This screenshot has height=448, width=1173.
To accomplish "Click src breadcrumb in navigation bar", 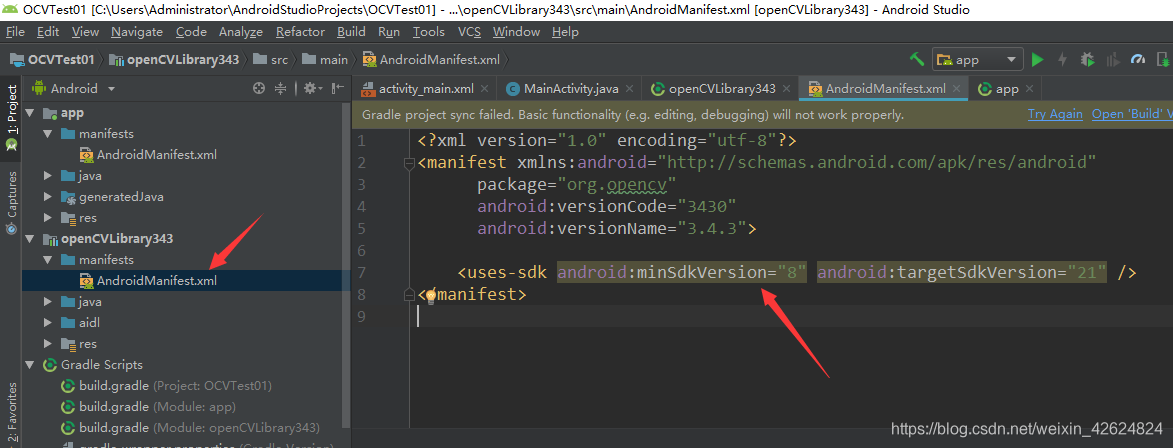I will (x=270, y=60).
